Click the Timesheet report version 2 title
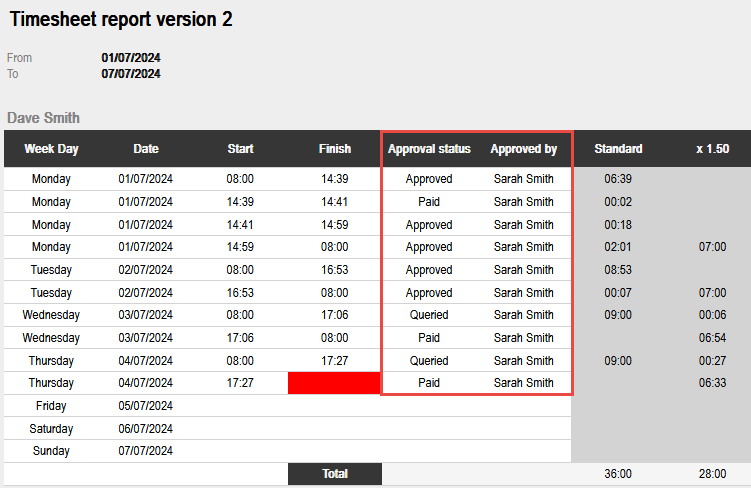 pos(121,20)
